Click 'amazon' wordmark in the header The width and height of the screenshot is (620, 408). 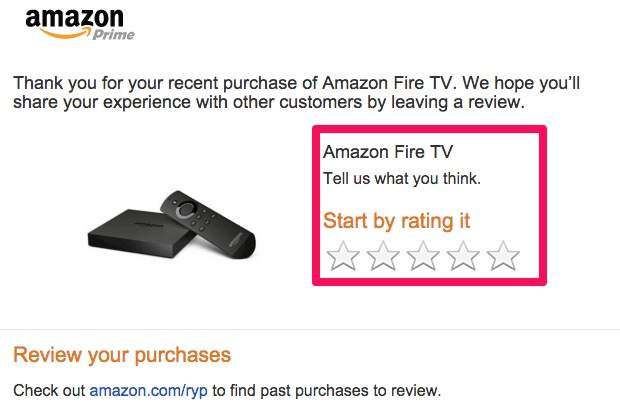(x=74, y=18)
